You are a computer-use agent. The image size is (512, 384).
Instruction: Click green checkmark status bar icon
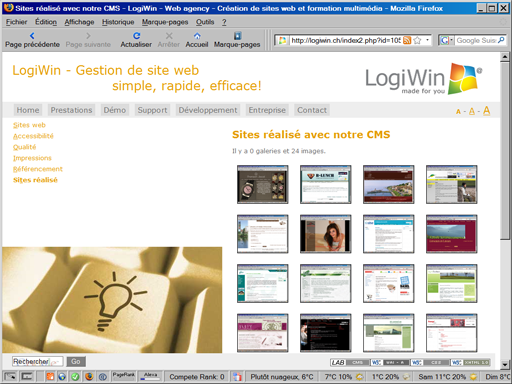pyautogui.click(x=75, y=377)
